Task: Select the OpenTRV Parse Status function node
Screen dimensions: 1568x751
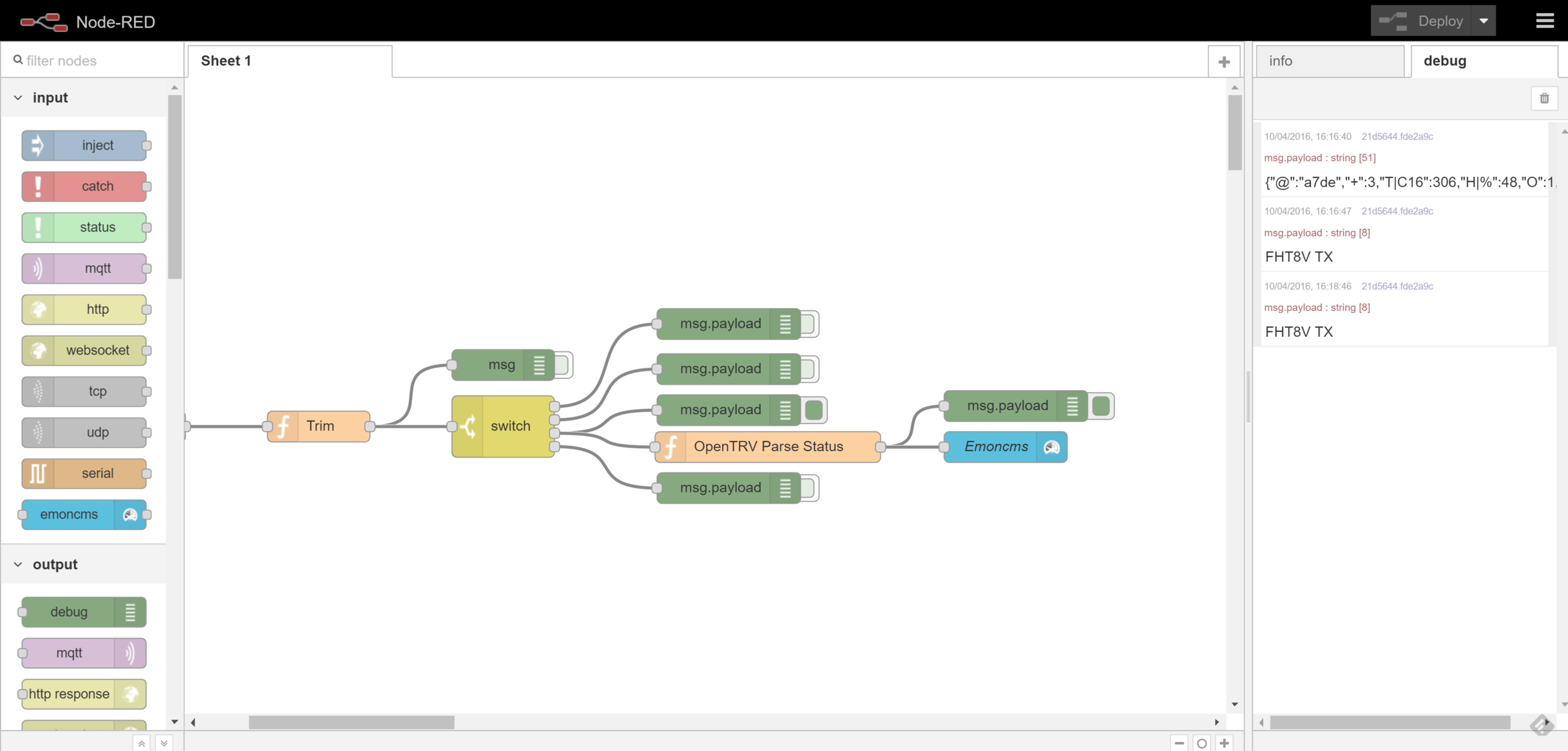Action: [768, 447]
